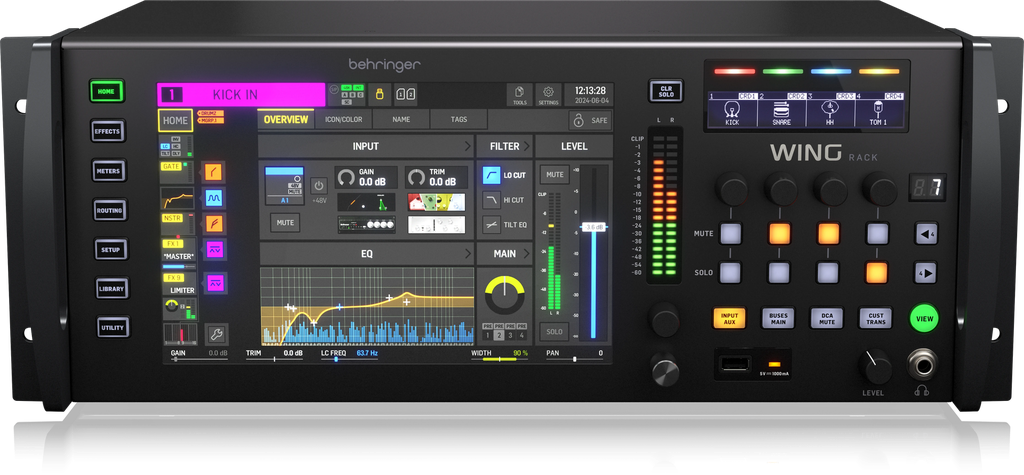Expand the INPUT section chevron
Image resolution: width=1024 pixels, height=475 pixels.
tap(466, 146)
